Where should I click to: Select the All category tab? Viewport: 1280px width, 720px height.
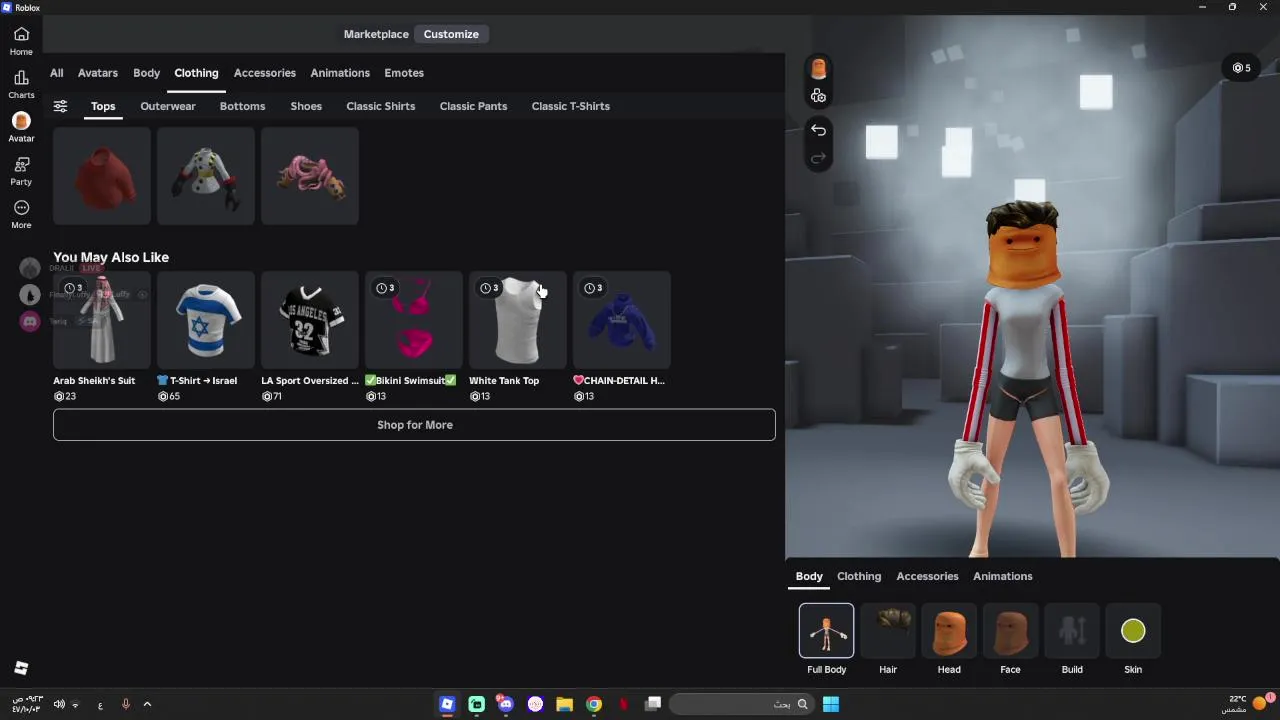pyautogui.click(x=56, y=73)
